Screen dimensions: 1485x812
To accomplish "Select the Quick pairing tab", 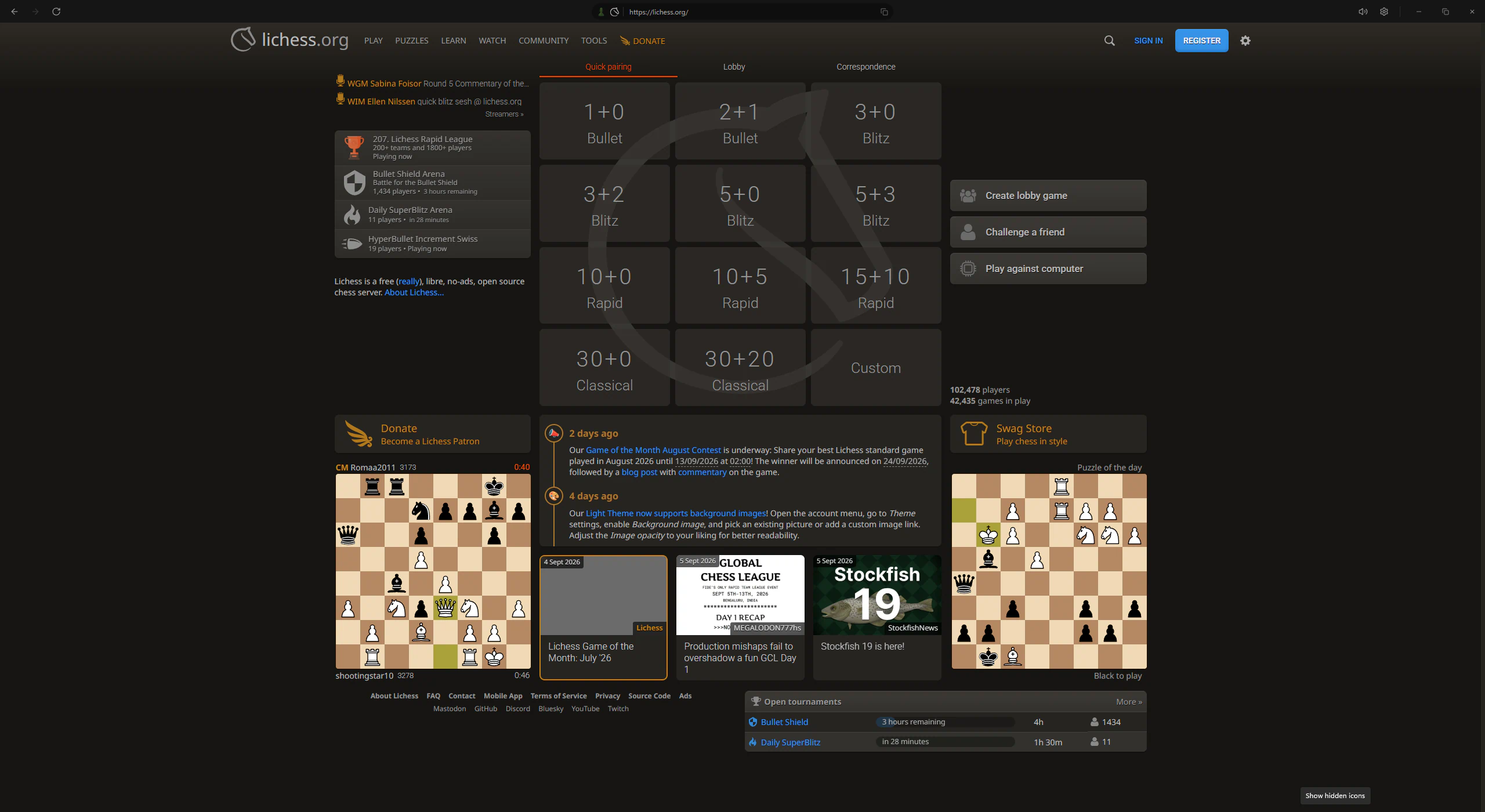I will [x=608, y=67].
